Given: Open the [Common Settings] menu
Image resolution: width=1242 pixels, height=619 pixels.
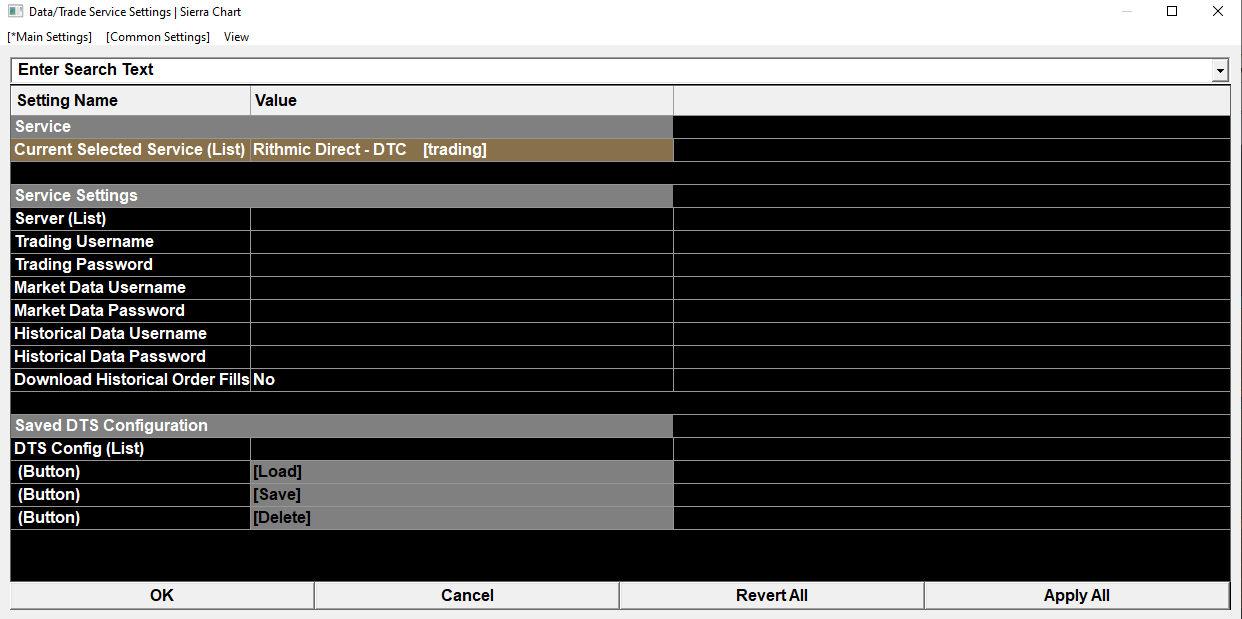Looking at the screenshot, I should point(158,37).
